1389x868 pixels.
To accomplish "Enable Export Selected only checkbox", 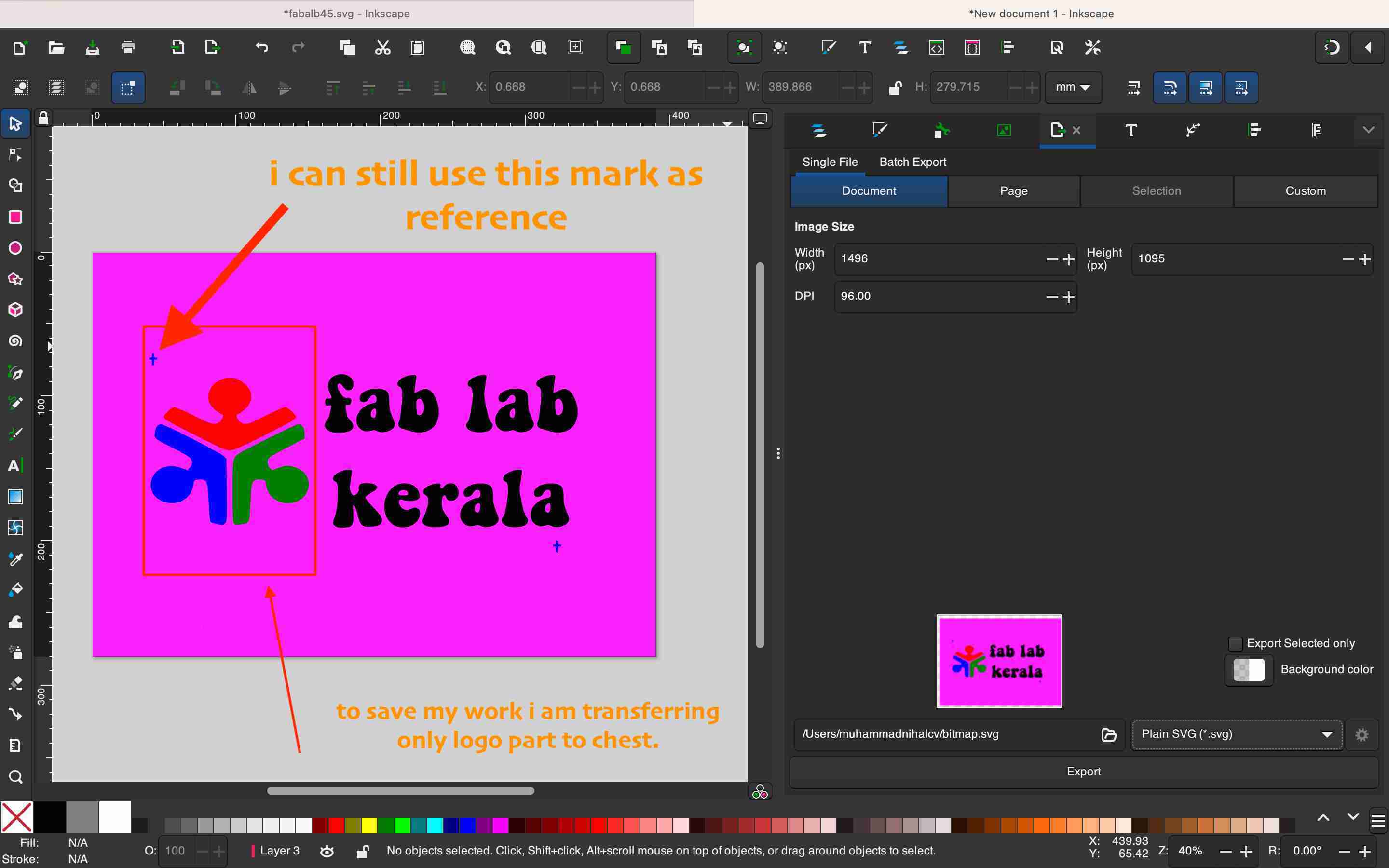I will (1235, 644).
